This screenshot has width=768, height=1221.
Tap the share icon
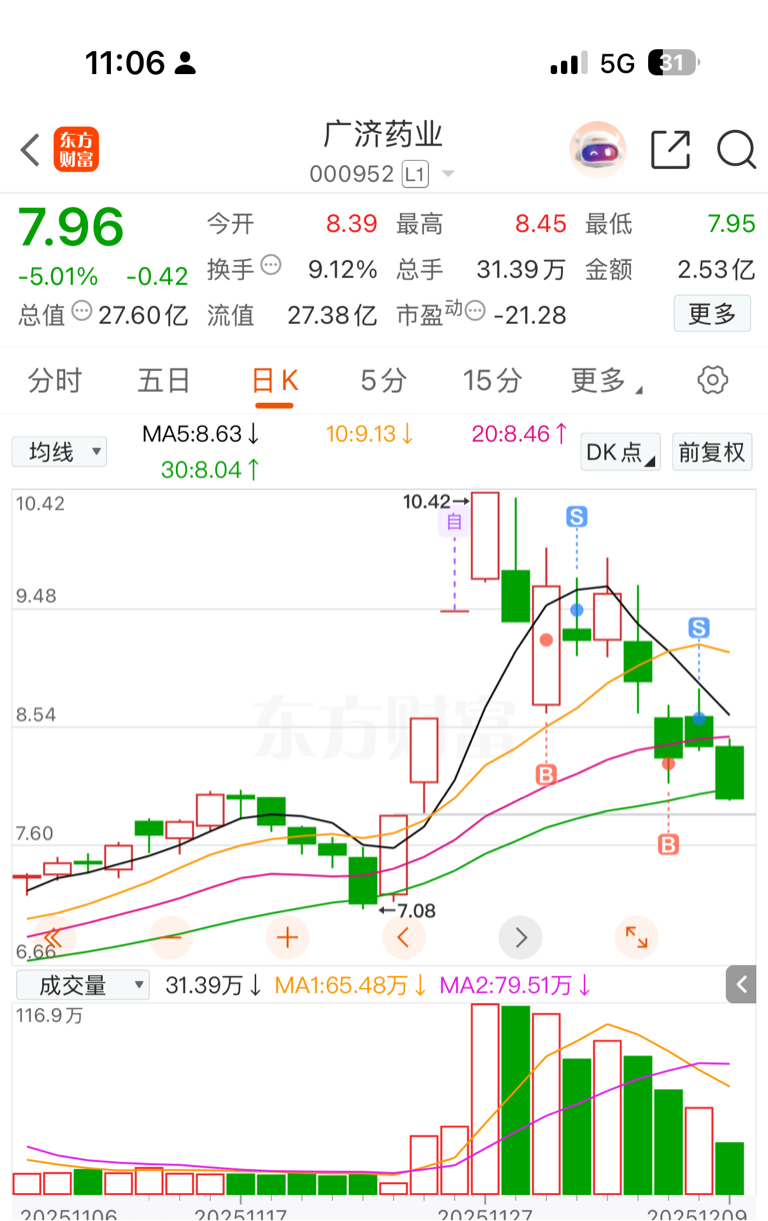pos(670,150)
